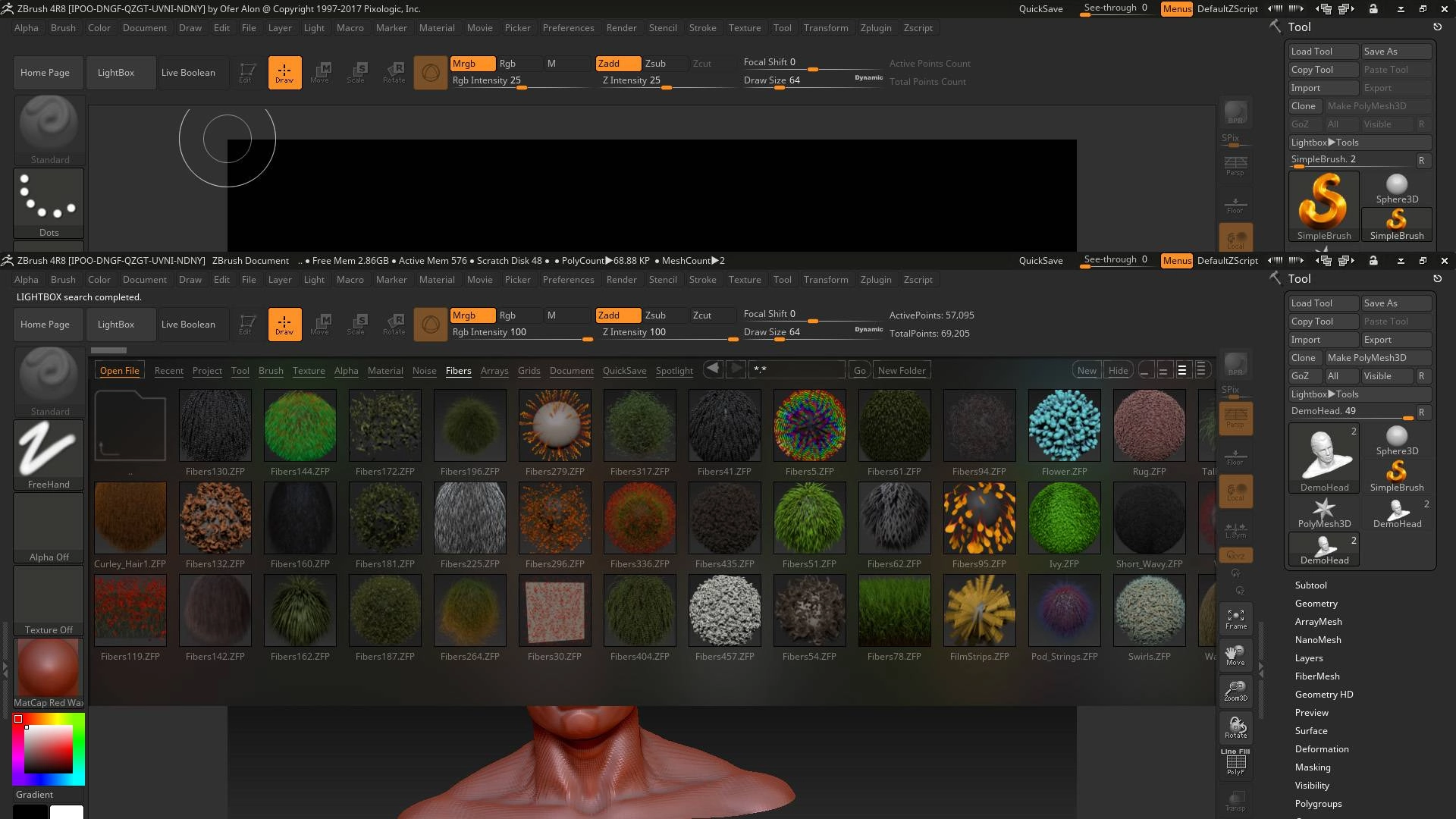Toggle XYZ rotation mode in the right shelf
Screen dimensions: 1456x819
pos(1236,555)
